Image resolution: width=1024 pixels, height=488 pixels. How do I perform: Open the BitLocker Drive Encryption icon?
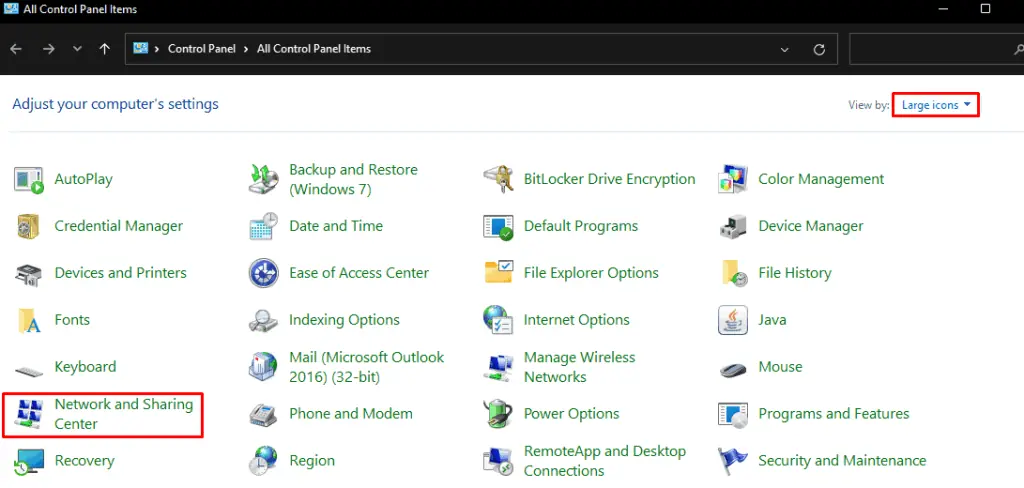[x=498, y=180]
